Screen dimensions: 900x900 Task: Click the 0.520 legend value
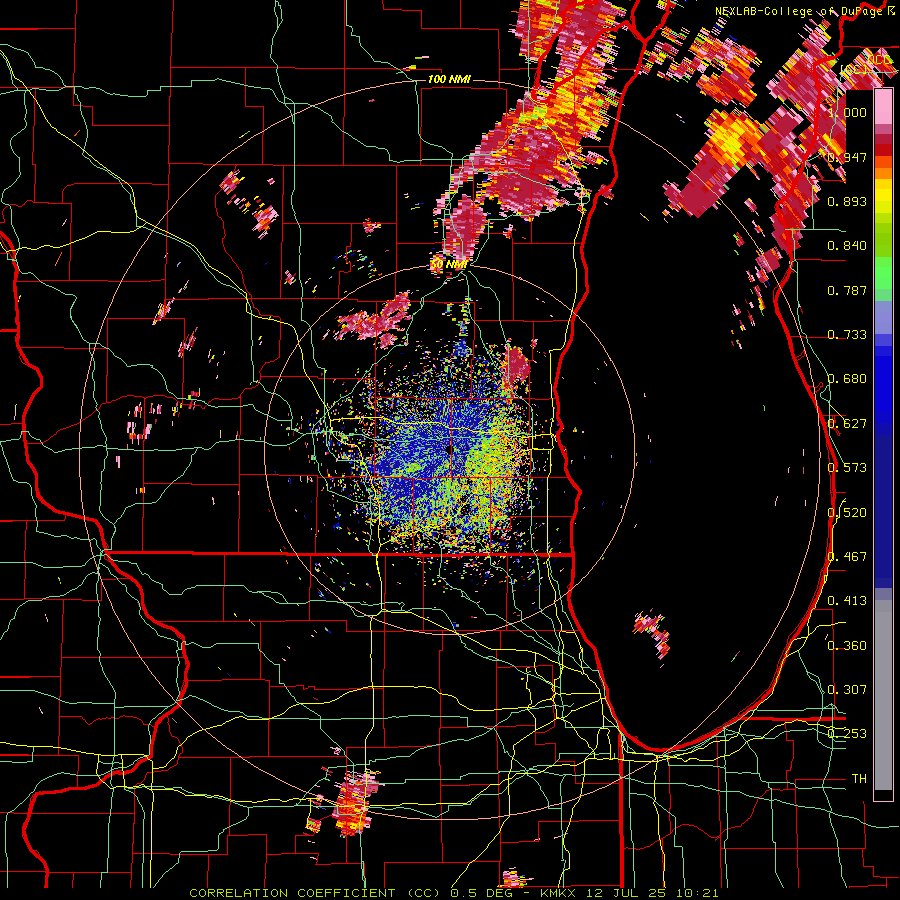[x=847, y=512]
